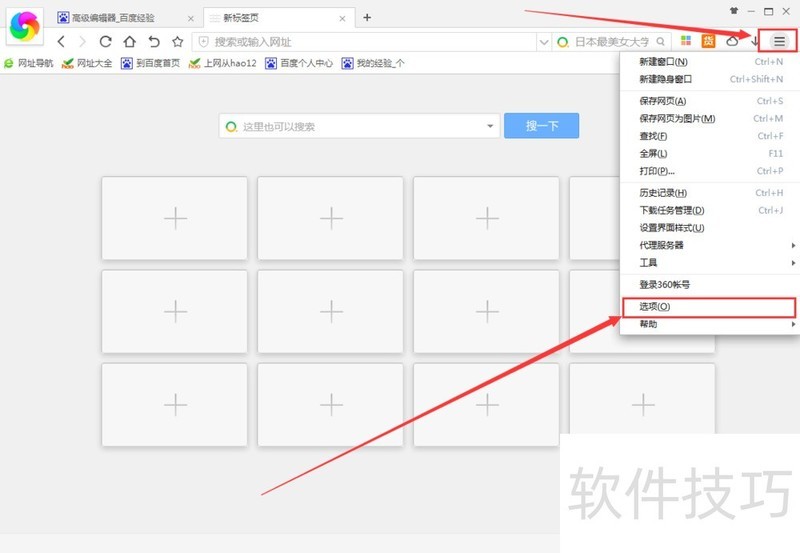Go to home page via house icon

coord(129,42)
